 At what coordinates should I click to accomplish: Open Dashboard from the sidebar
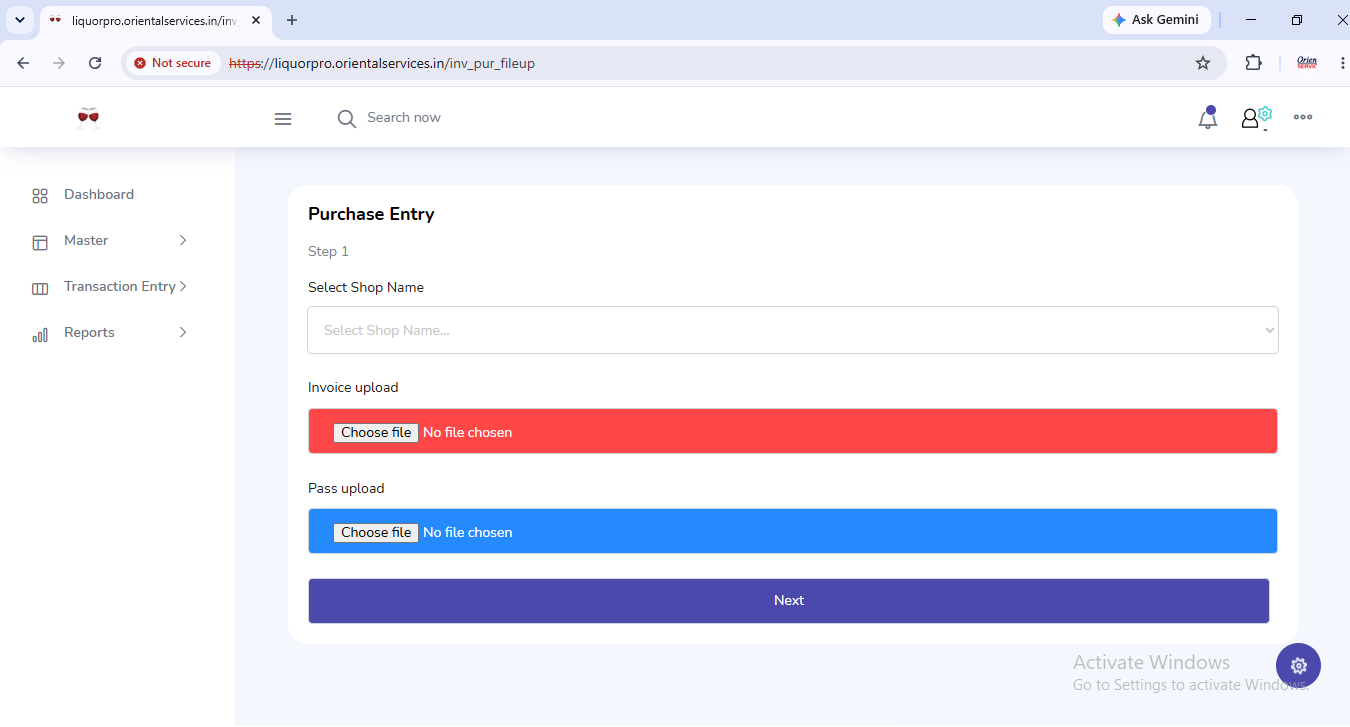point(99,195)
